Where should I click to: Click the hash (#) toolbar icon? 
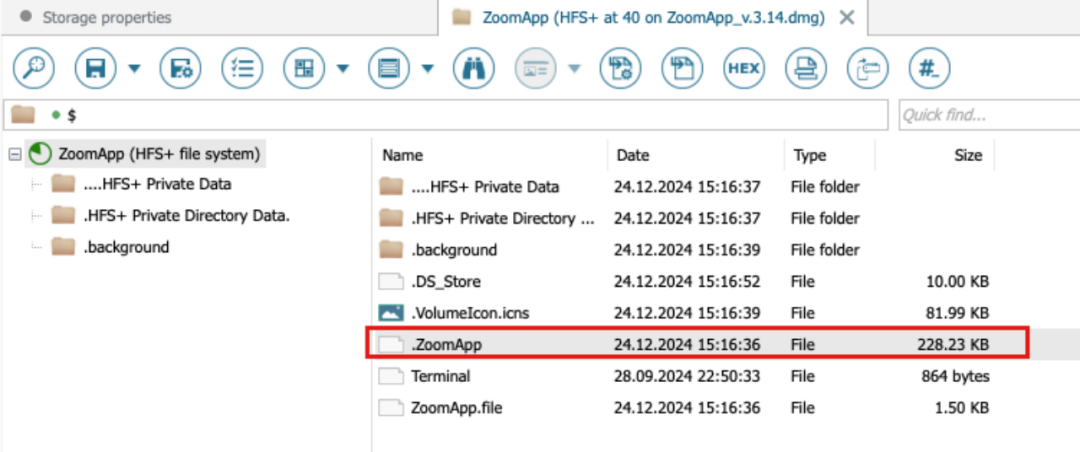tap(929, 68)
